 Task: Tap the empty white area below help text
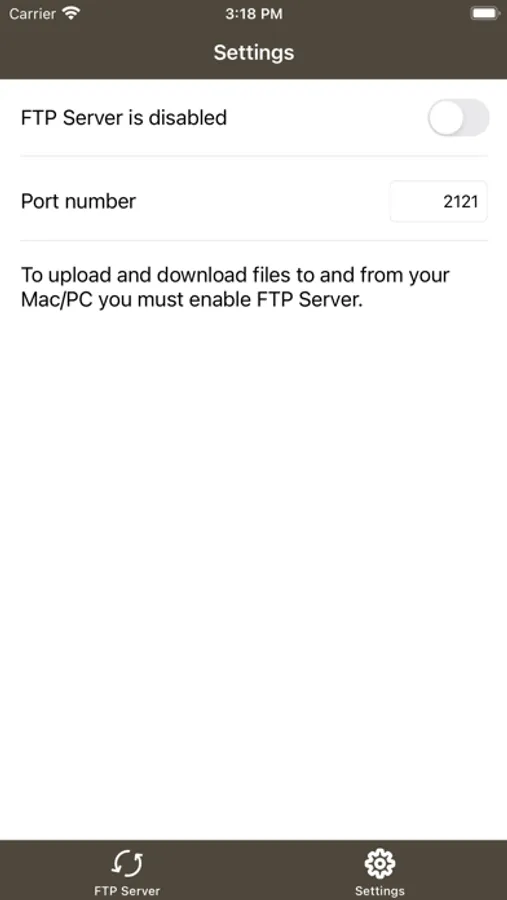253,574
